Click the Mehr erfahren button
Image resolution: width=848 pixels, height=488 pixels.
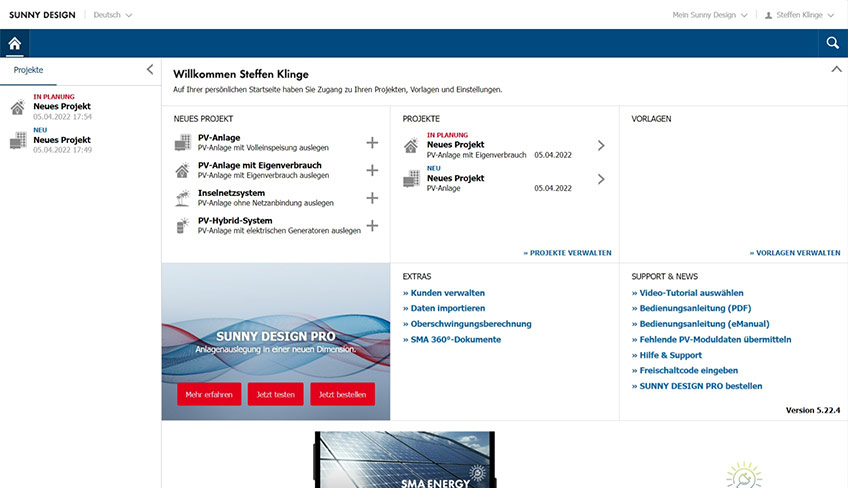(209, 394)
